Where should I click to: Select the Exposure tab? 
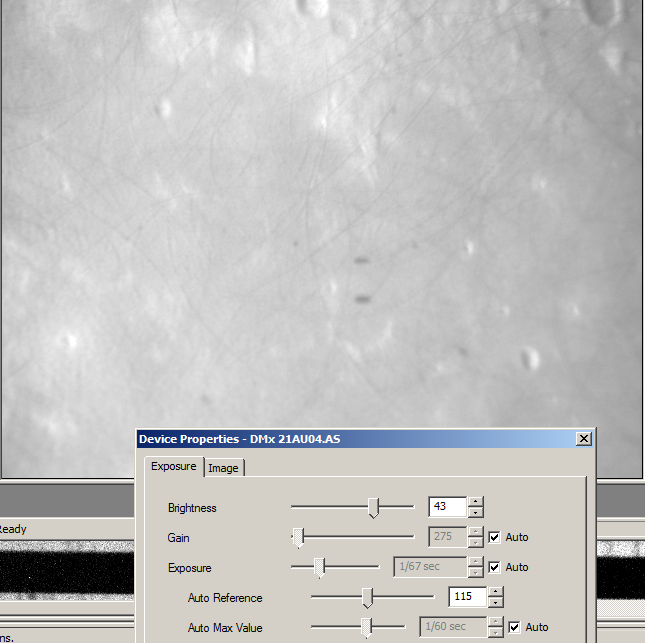click(x=173, y=467)
